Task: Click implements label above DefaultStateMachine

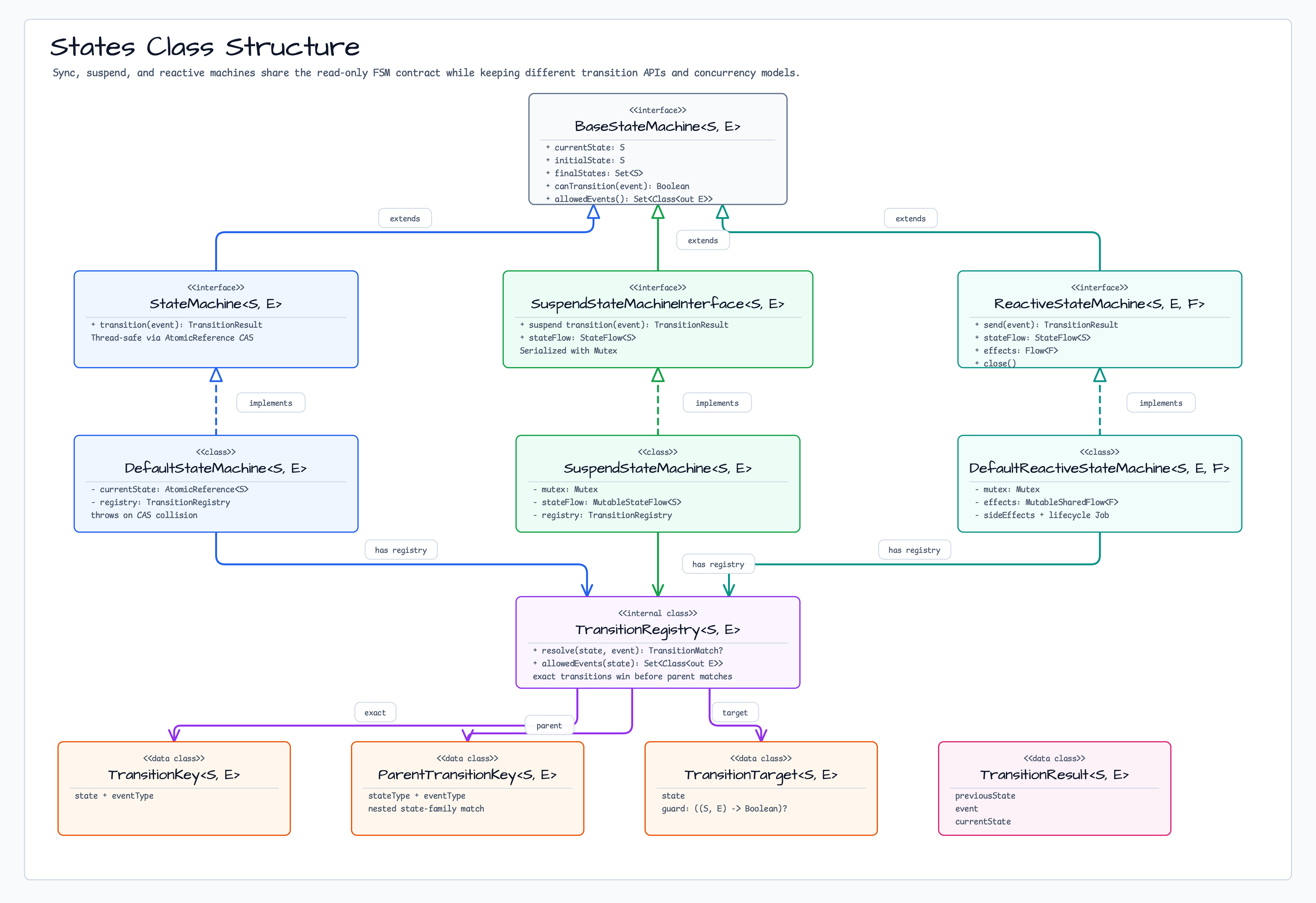Action: (x=271, y=403)
